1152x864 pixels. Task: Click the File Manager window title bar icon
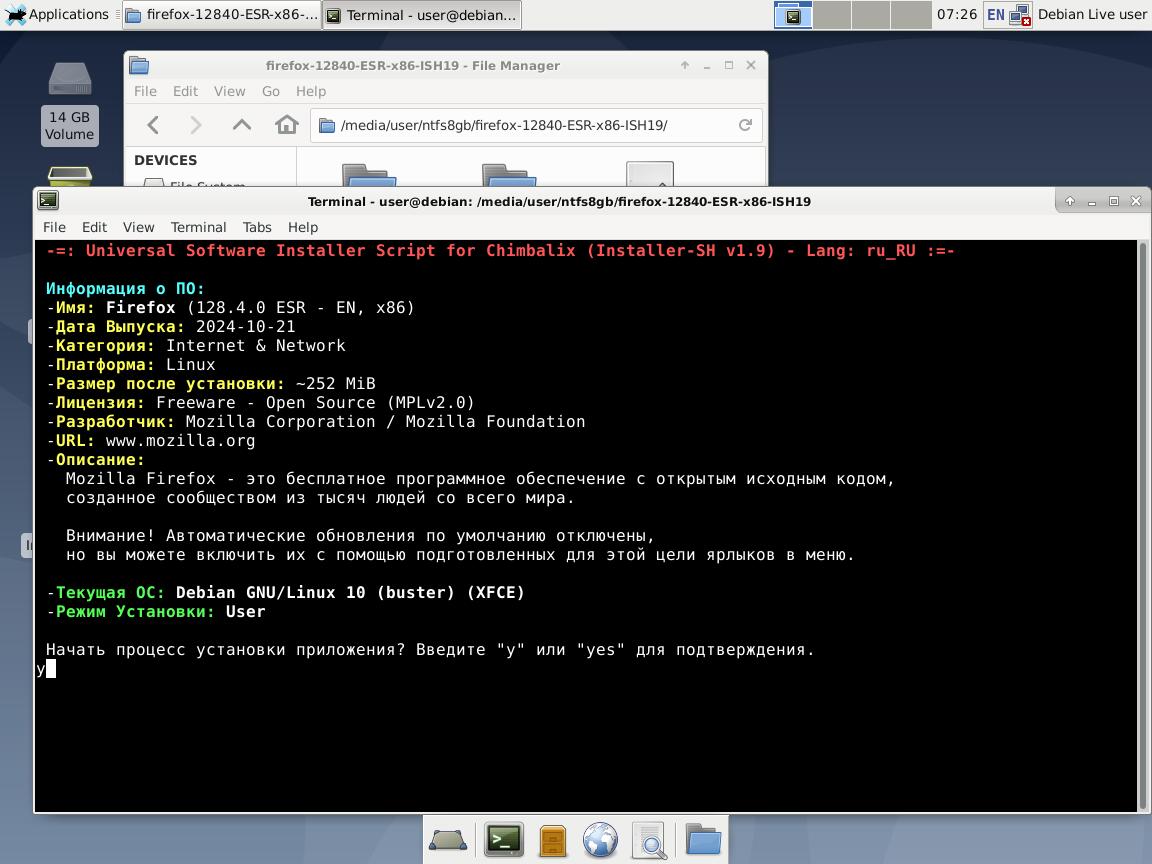(139, 65)
